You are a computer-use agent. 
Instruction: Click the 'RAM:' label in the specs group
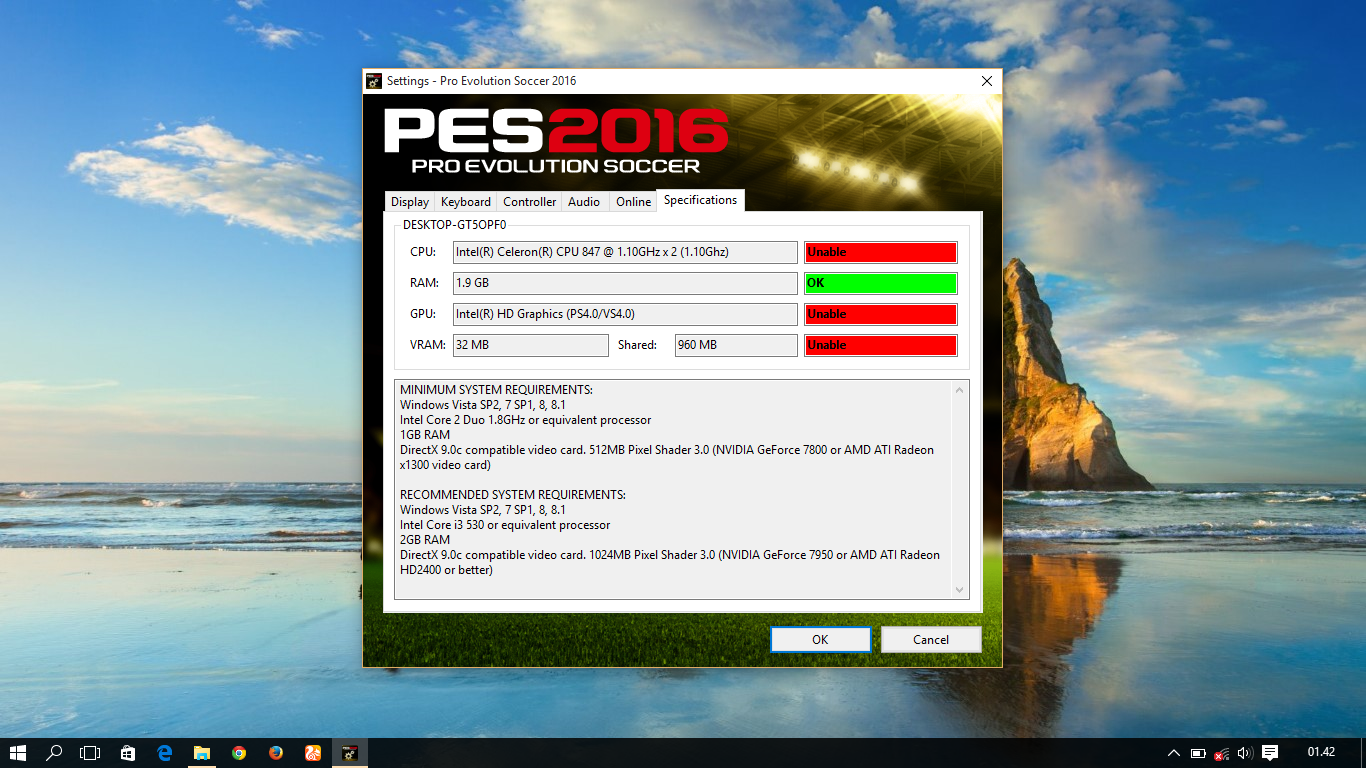coord(424,283)
